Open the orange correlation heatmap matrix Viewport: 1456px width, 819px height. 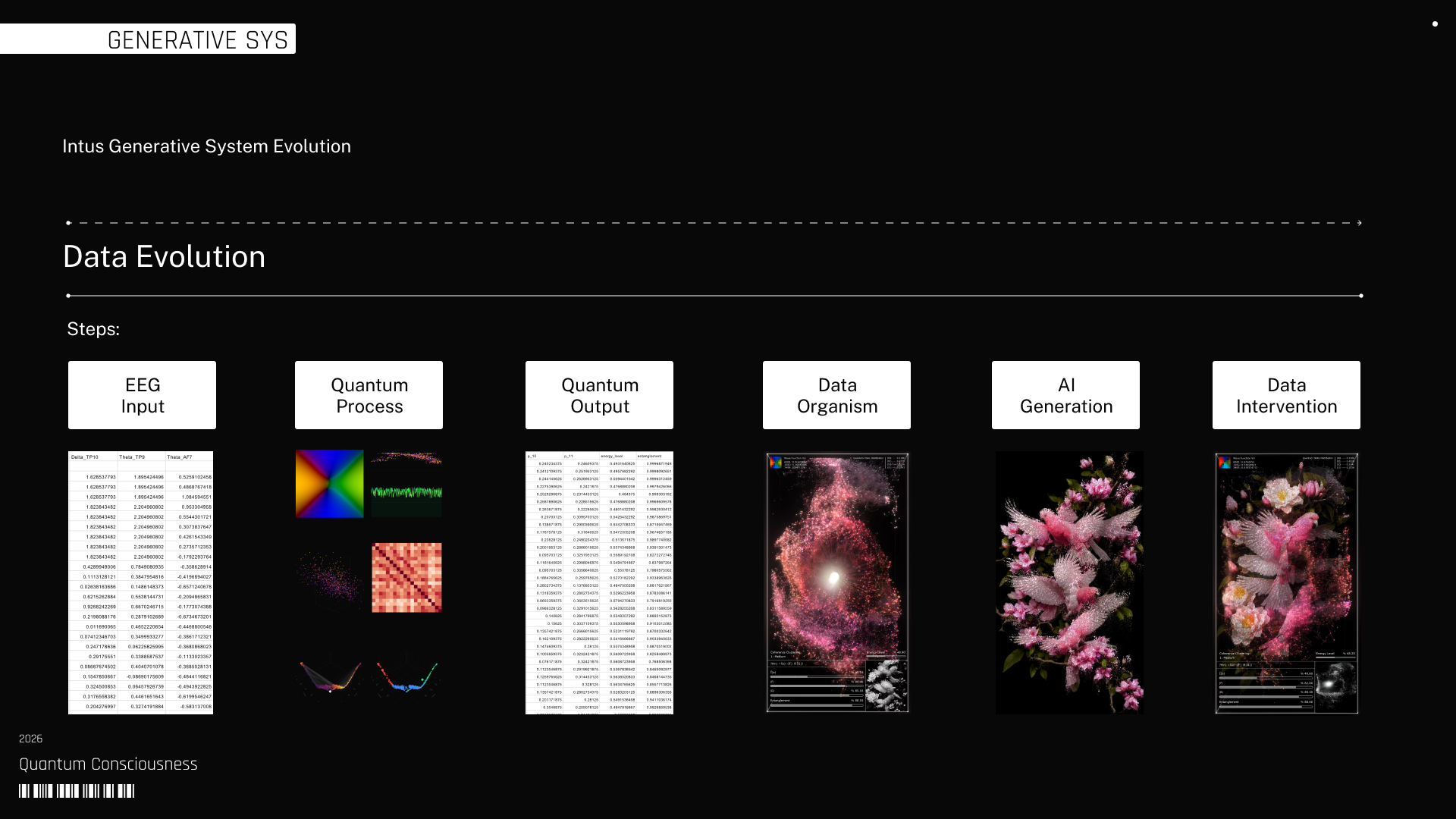click(406, 577)
